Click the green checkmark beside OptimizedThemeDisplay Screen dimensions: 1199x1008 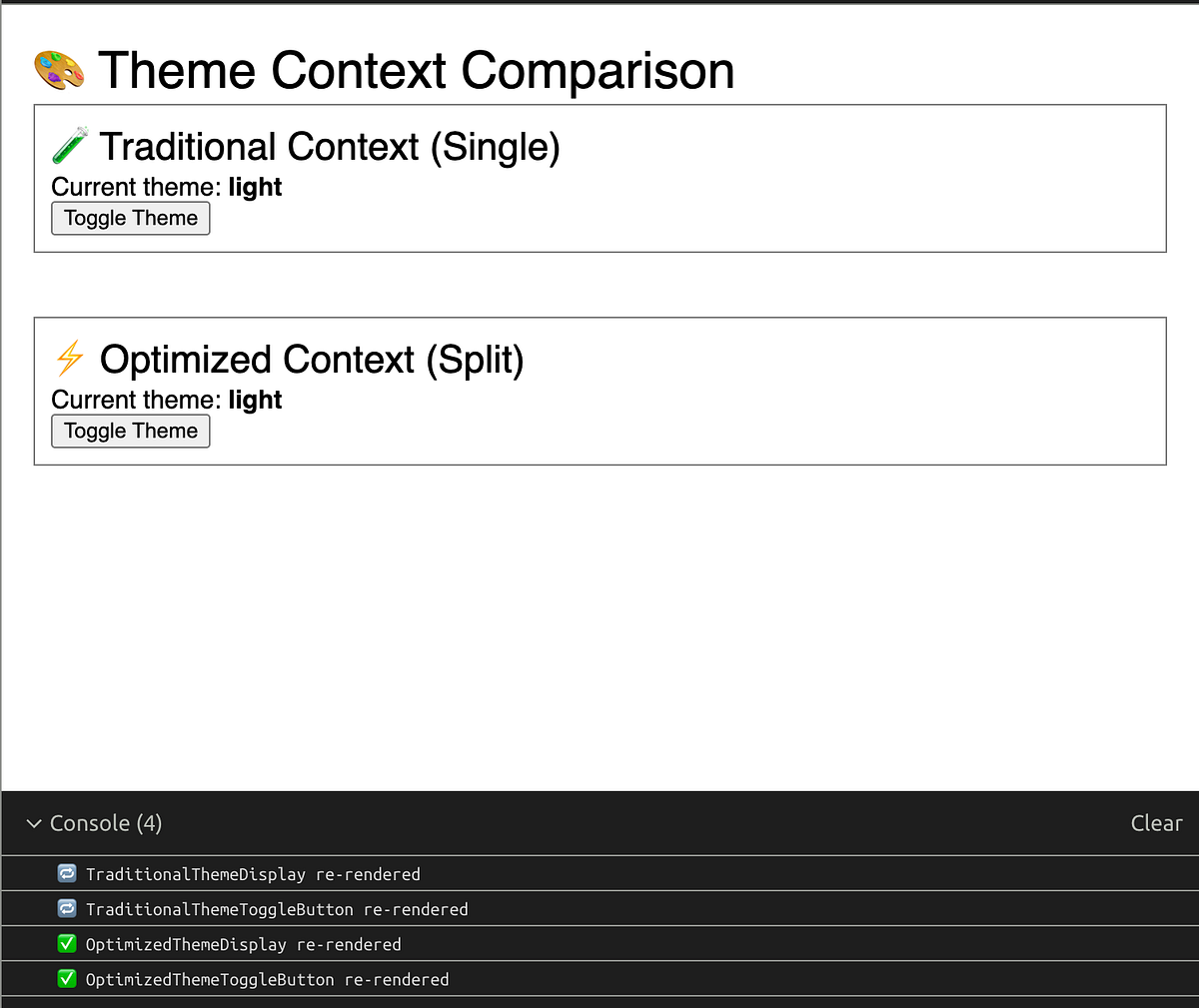click(x=66, y=943)
